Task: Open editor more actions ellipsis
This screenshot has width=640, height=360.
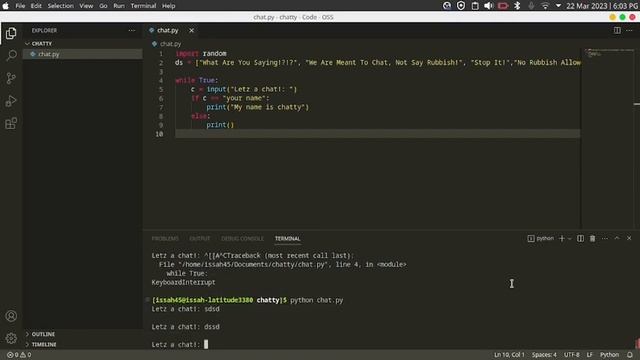Action: point(629,31)
